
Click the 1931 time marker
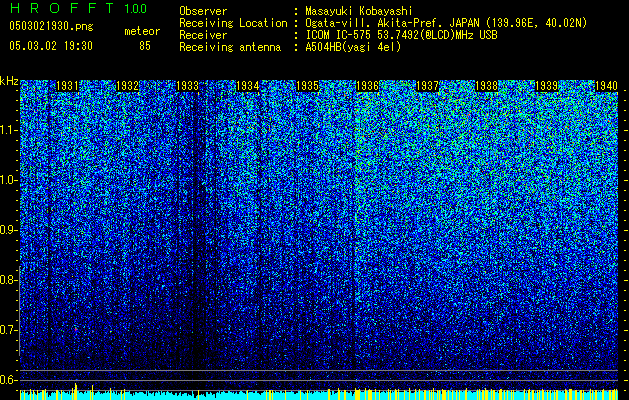67,86
